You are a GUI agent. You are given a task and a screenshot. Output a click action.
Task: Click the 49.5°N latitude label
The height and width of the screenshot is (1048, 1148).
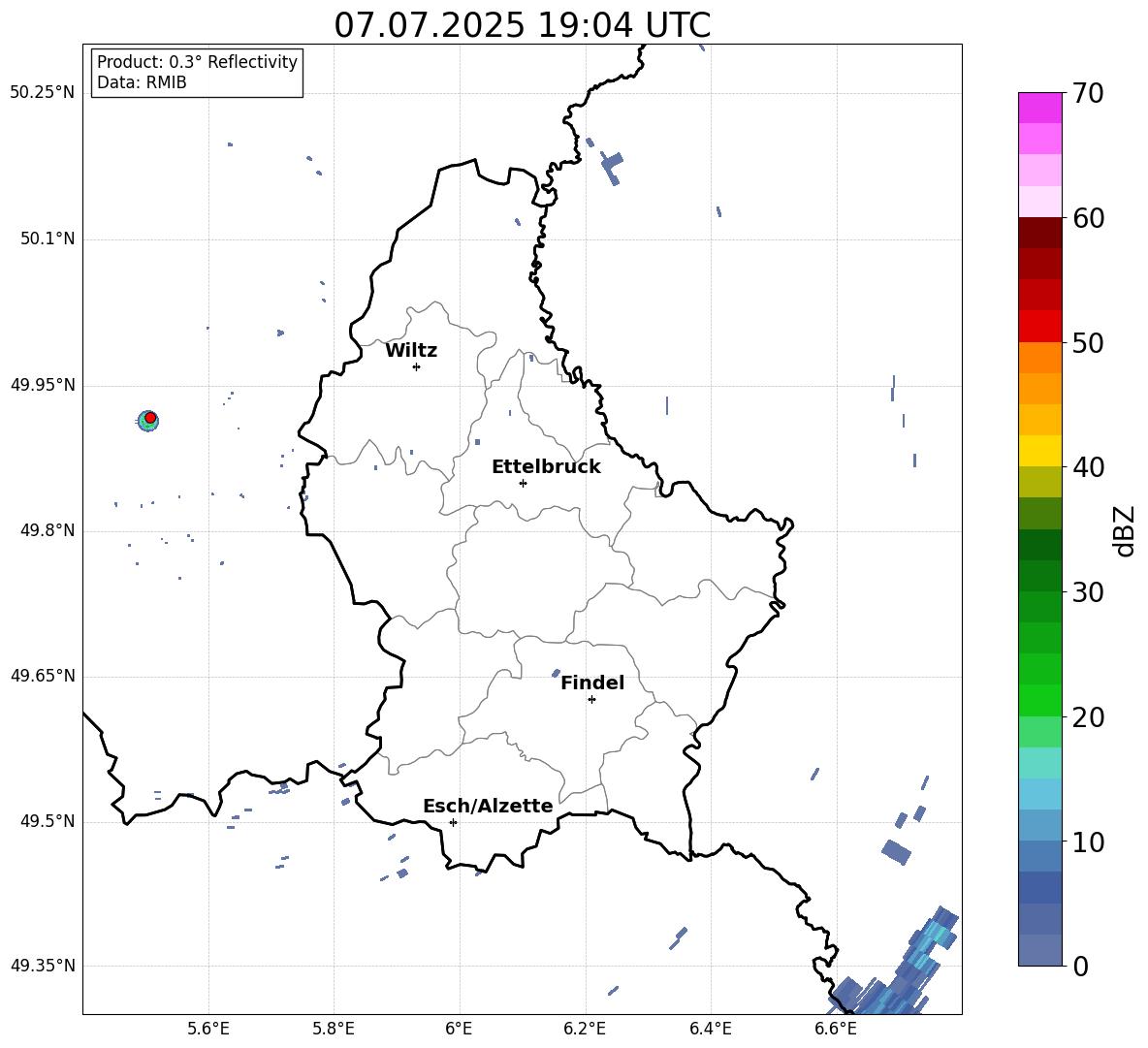click(48, 821)
